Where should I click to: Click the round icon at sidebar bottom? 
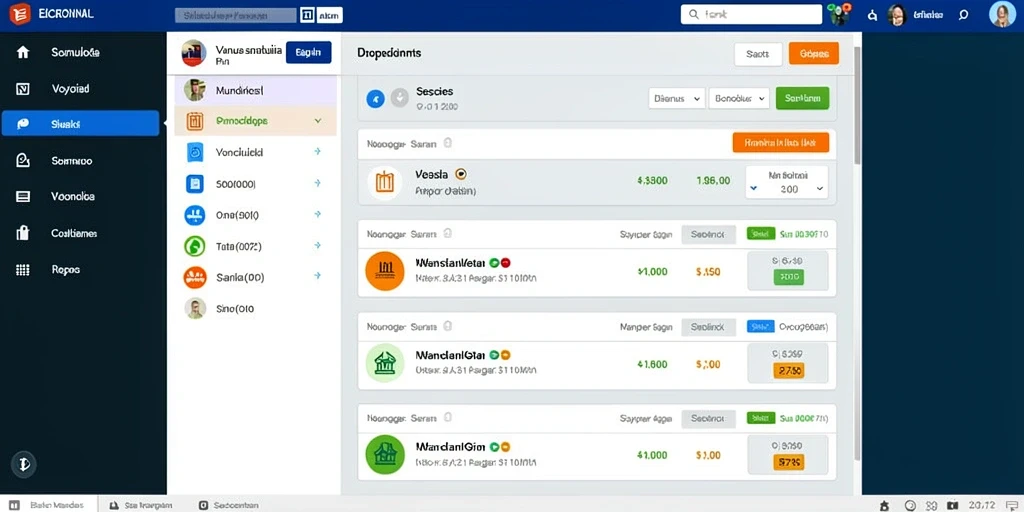point(24,464)
